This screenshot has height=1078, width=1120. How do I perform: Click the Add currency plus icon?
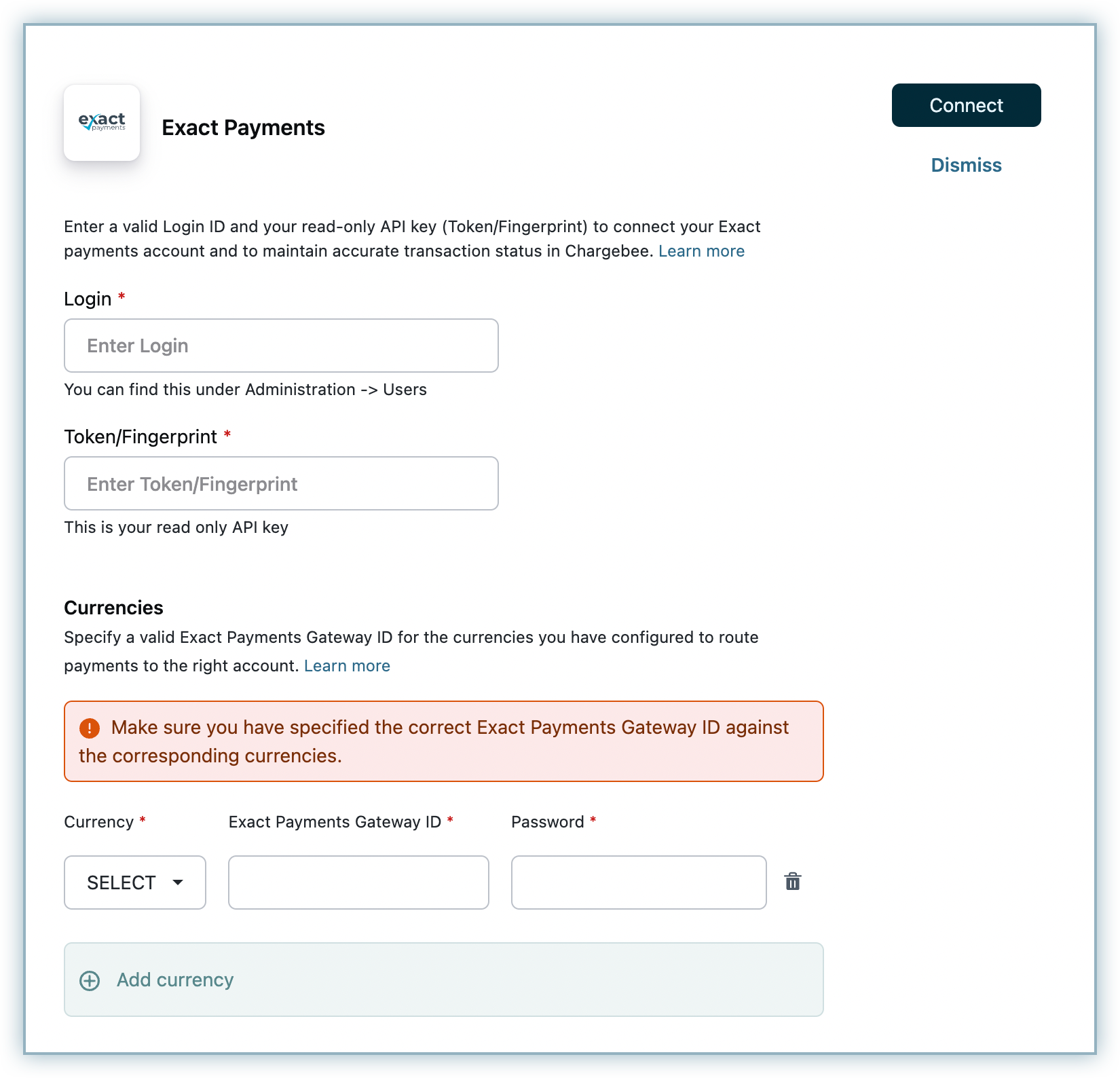(90, 980)
